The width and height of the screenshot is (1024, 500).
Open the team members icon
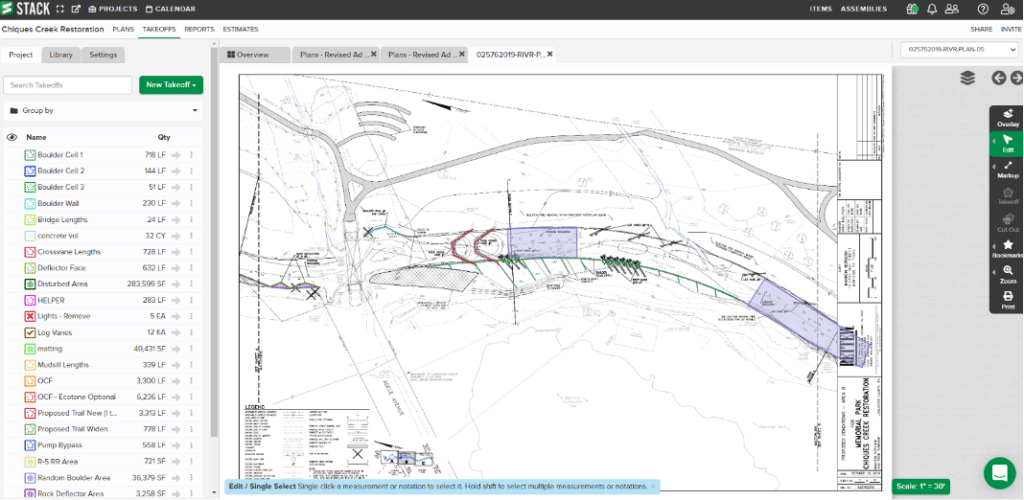952,9
